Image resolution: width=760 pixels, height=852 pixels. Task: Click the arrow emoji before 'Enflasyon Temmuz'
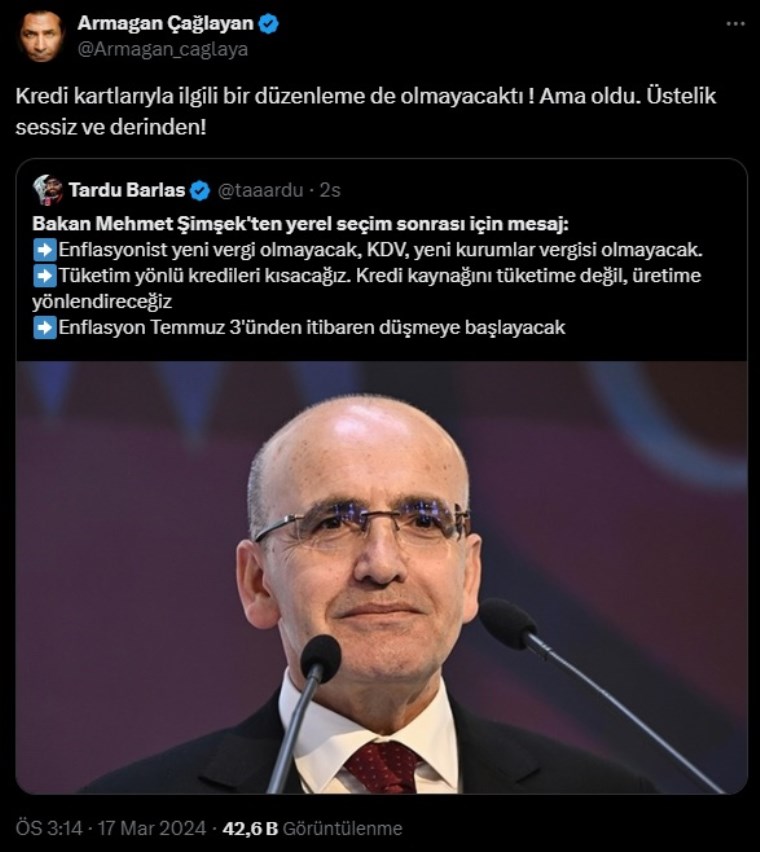click(x=45, y=328)
